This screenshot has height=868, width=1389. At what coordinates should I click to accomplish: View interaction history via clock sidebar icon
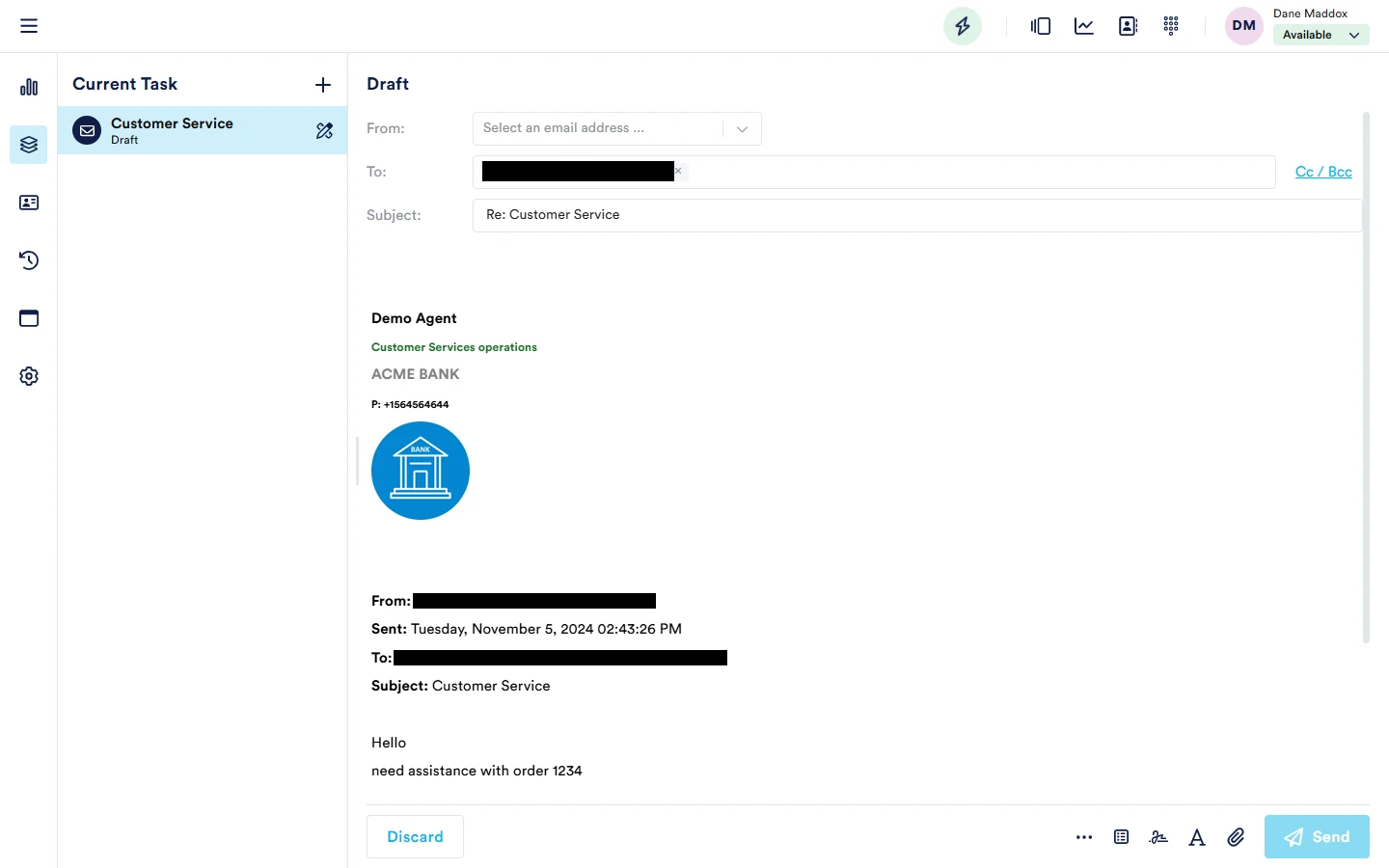click(29, 260)
